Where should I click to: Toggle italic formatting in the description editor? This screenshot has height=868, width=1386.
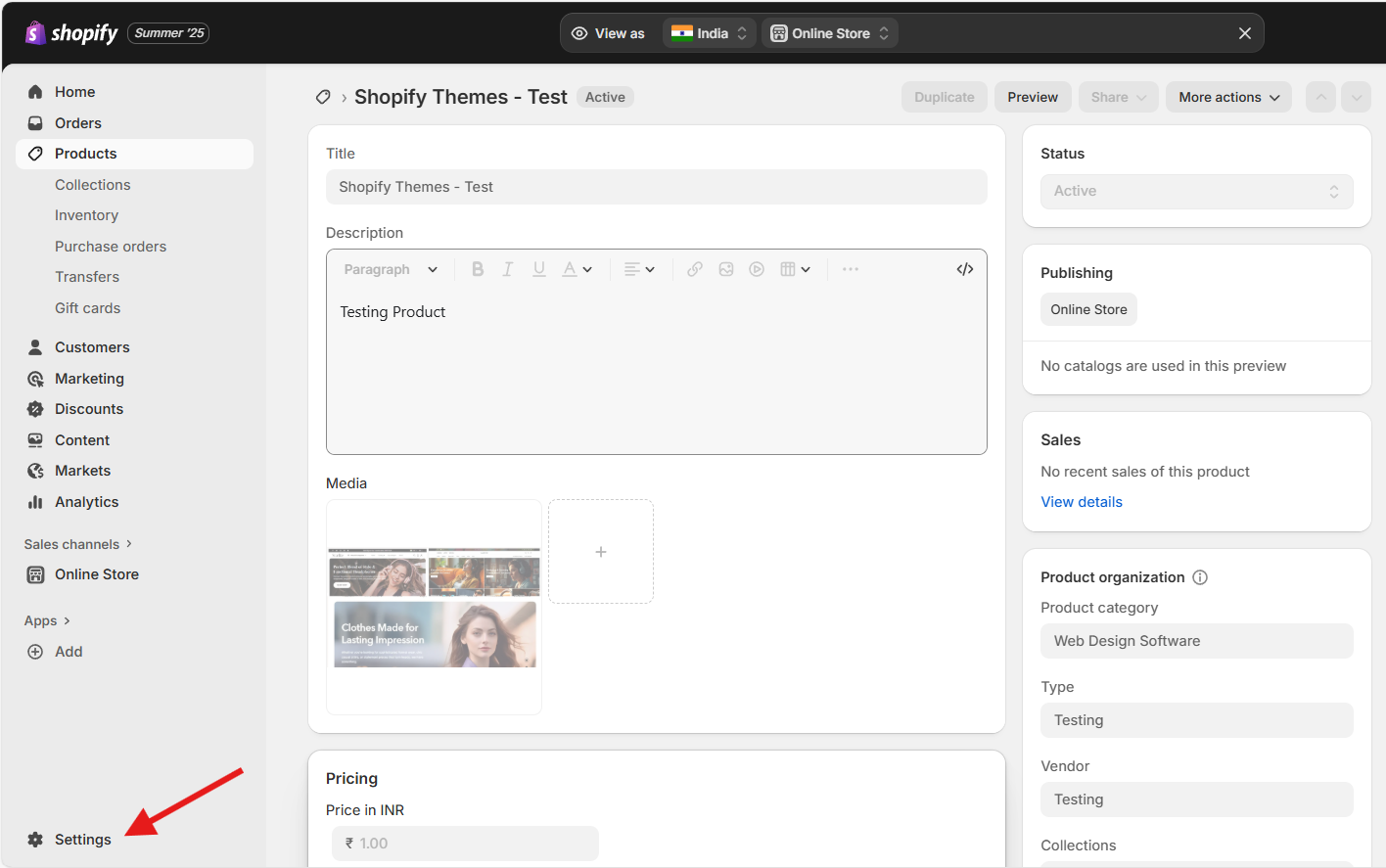point(508,269)
